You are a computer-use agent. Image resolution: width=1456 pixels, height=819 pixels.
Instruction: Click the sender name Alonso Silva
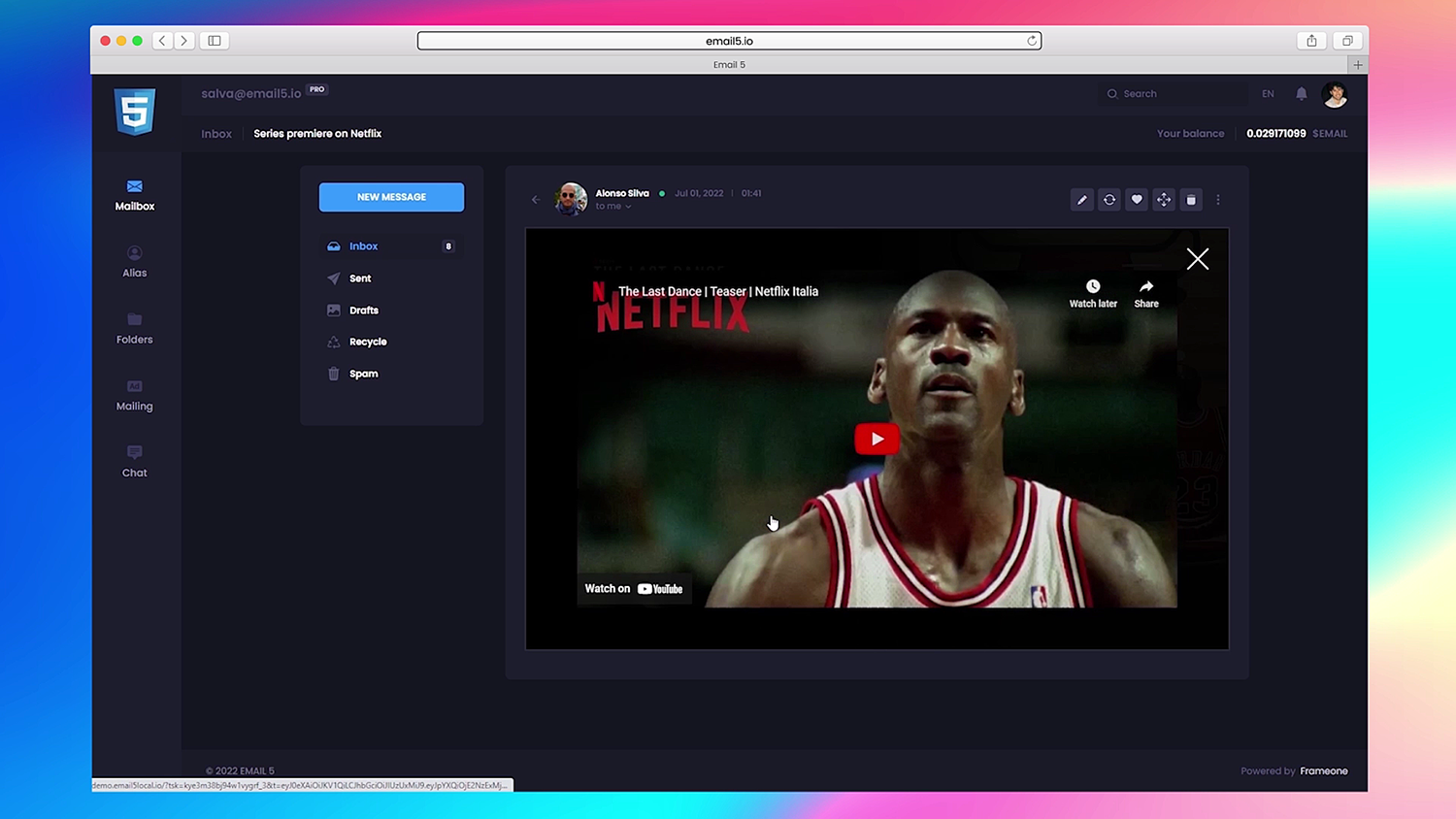point(622,193)
